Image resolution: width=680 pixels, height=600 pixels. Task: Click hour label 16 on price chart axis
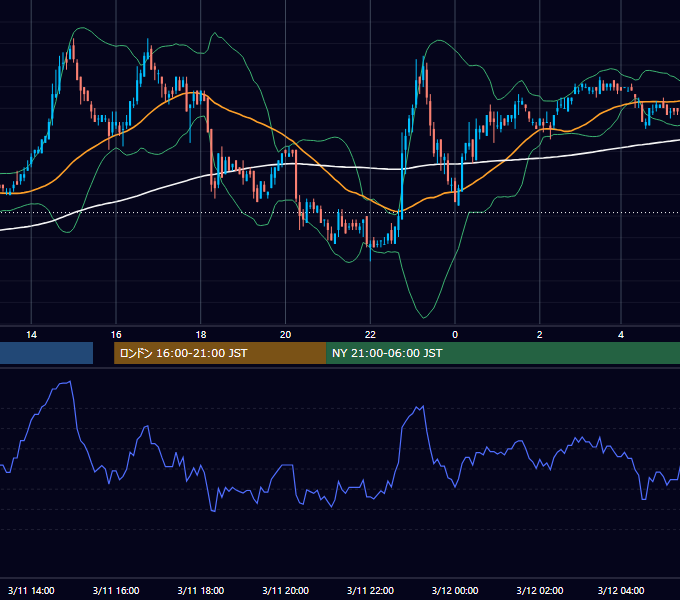(x=116, y=335)
